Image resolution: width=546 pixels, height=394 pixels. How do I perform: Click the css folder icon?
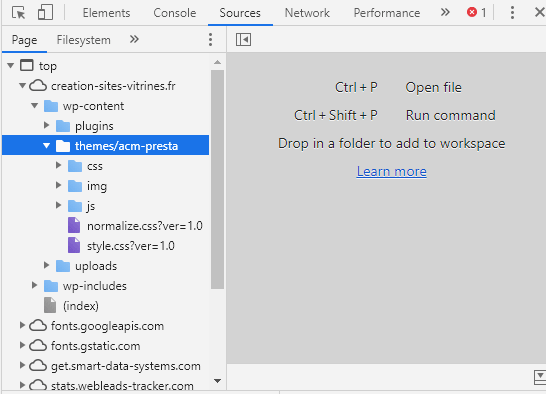coord(75,166)
